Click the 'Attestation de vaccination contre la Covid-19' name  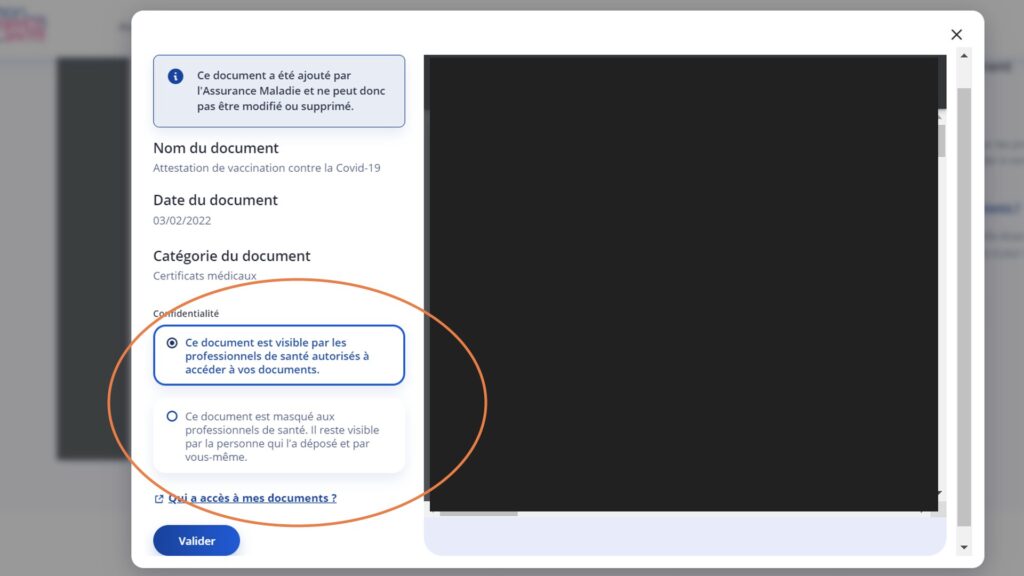tap(266, 169)
